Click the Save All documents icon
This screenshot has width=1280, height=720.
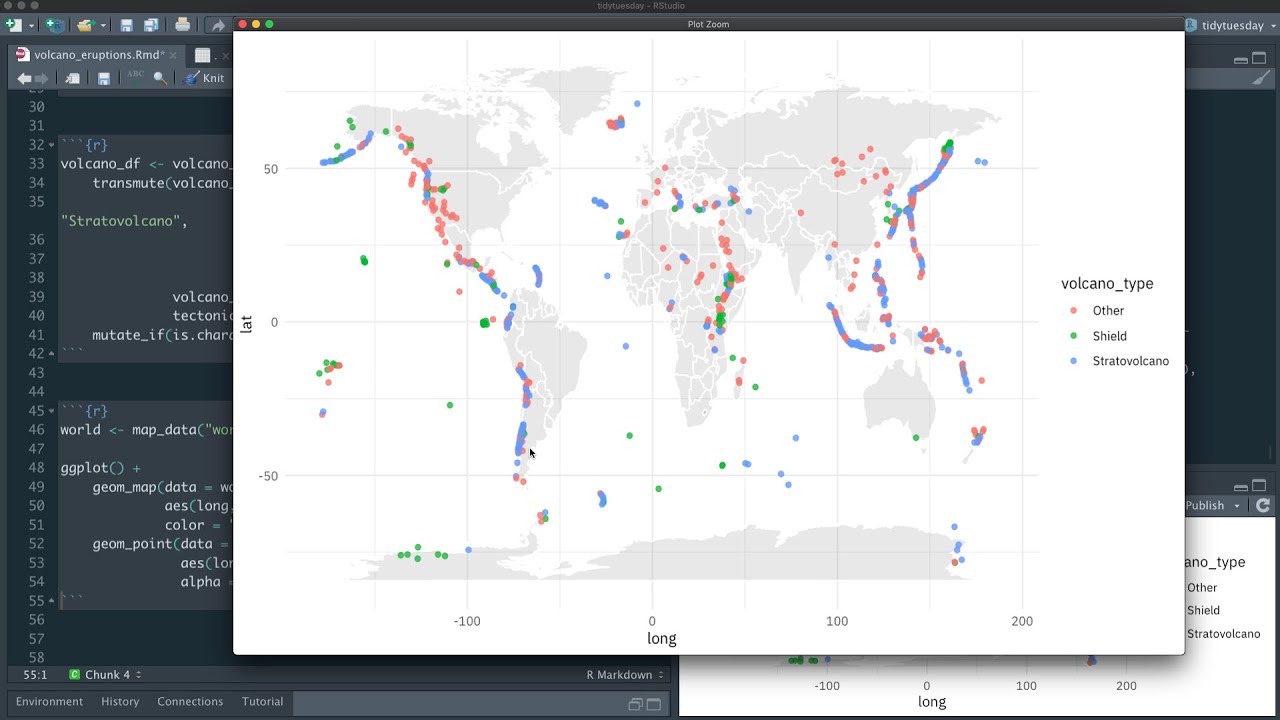pos(150,25)
